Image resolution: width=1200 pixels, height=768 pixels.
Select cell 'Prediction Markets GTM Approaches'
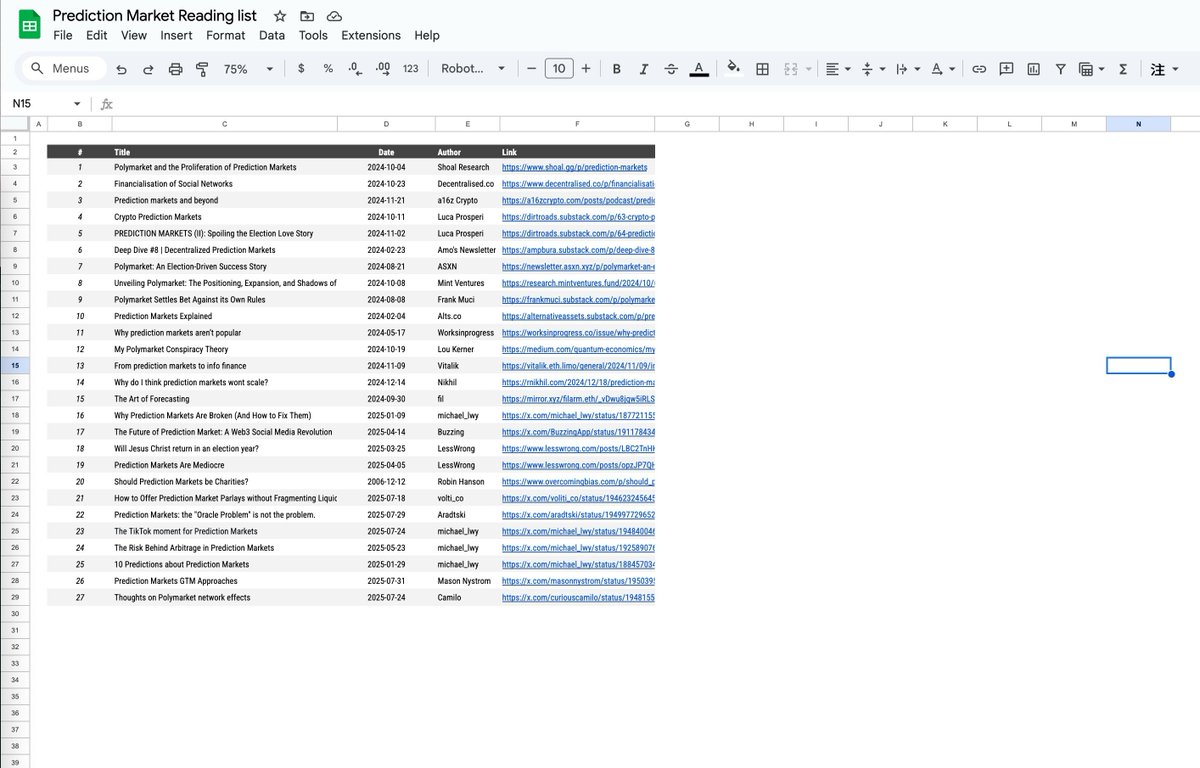tap(224, 580)
